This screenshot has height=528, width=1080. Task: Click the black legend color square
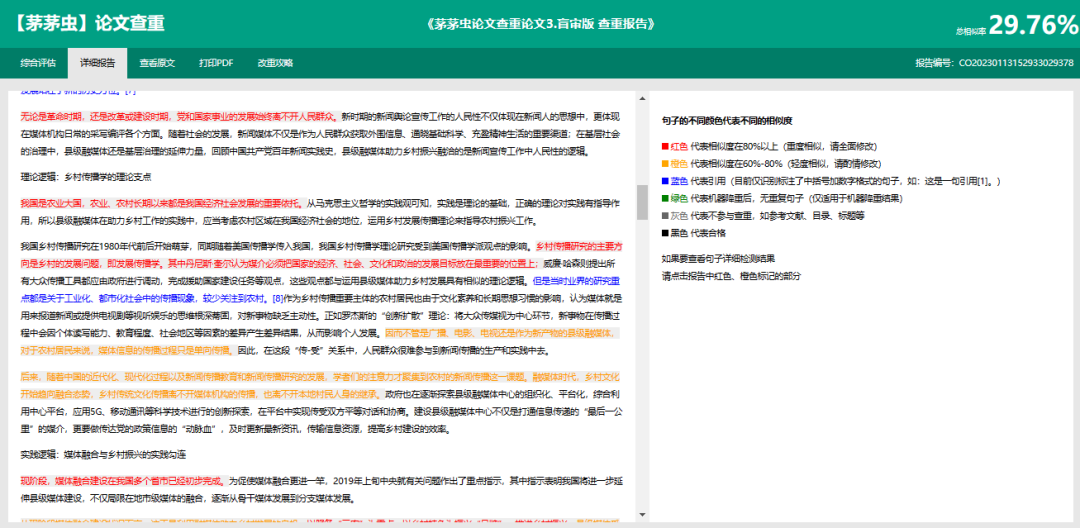[x=665, y=233]
